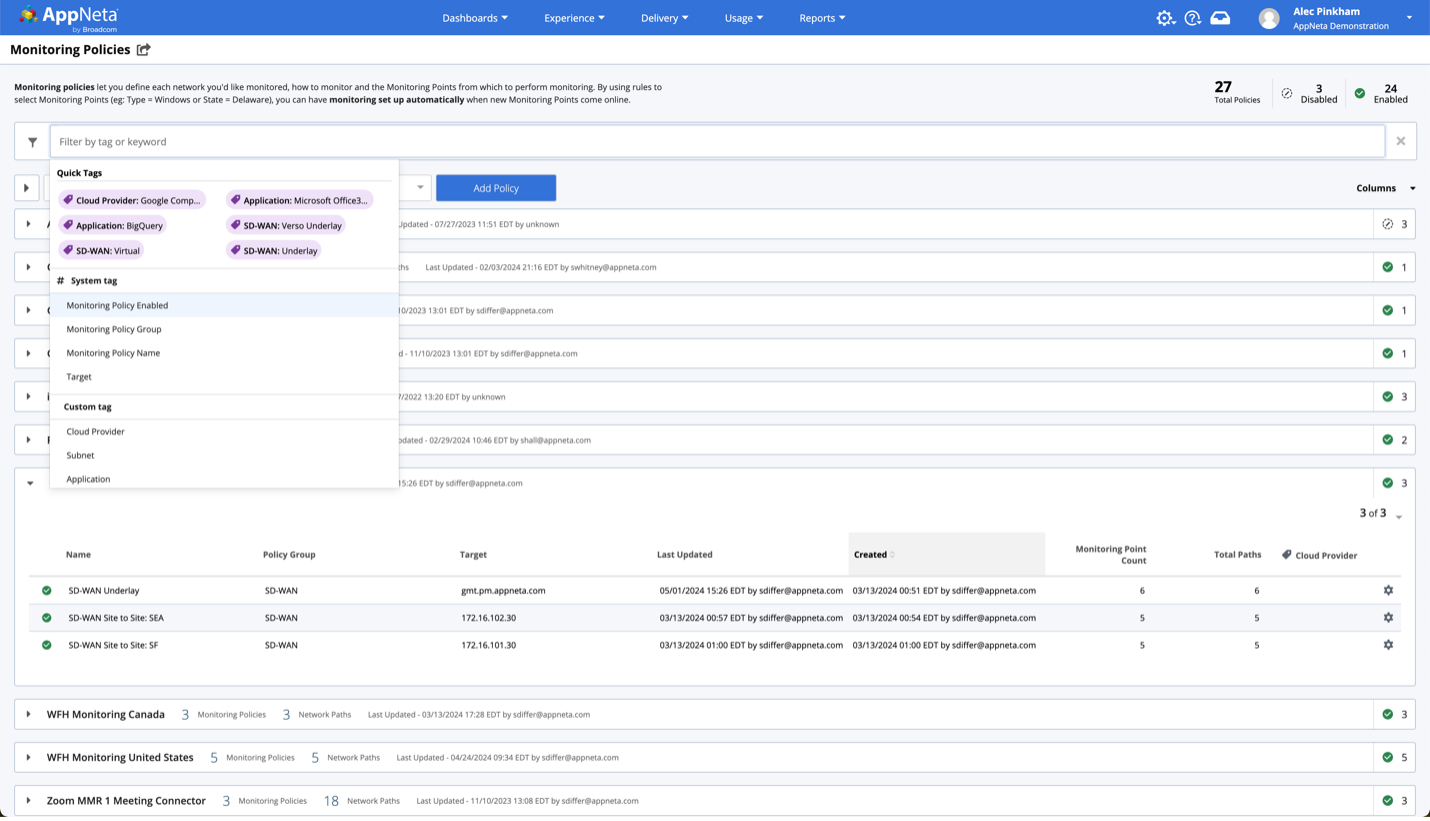Image resolution: width=1430 pixels, height=821 pixels.
Task: Select the Application: BigQuery quick tag
Action: coord(112,226)
